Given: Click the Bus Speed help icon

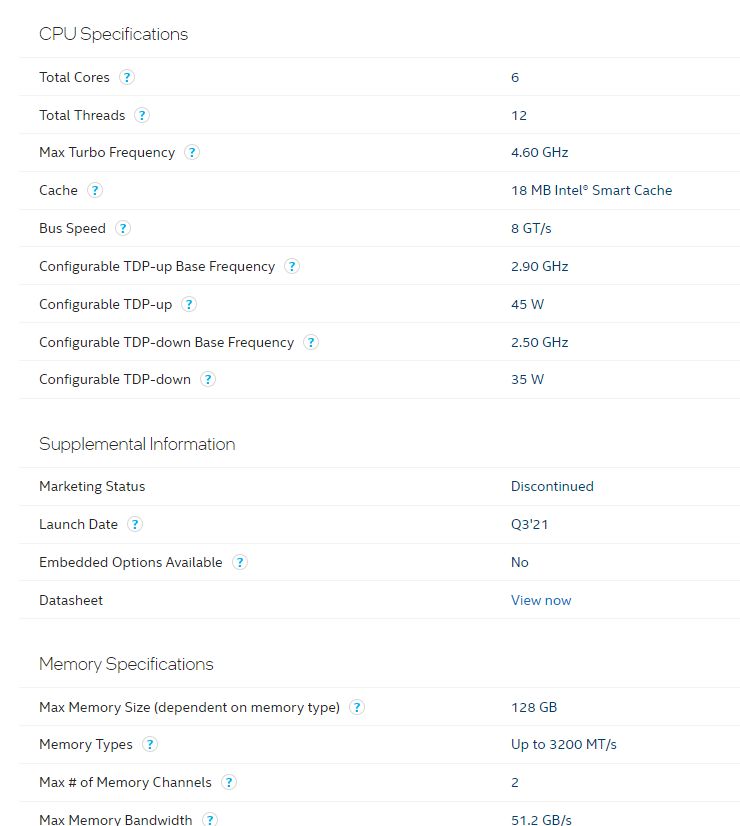Looking at the screenshot, I should pos(123,228).
